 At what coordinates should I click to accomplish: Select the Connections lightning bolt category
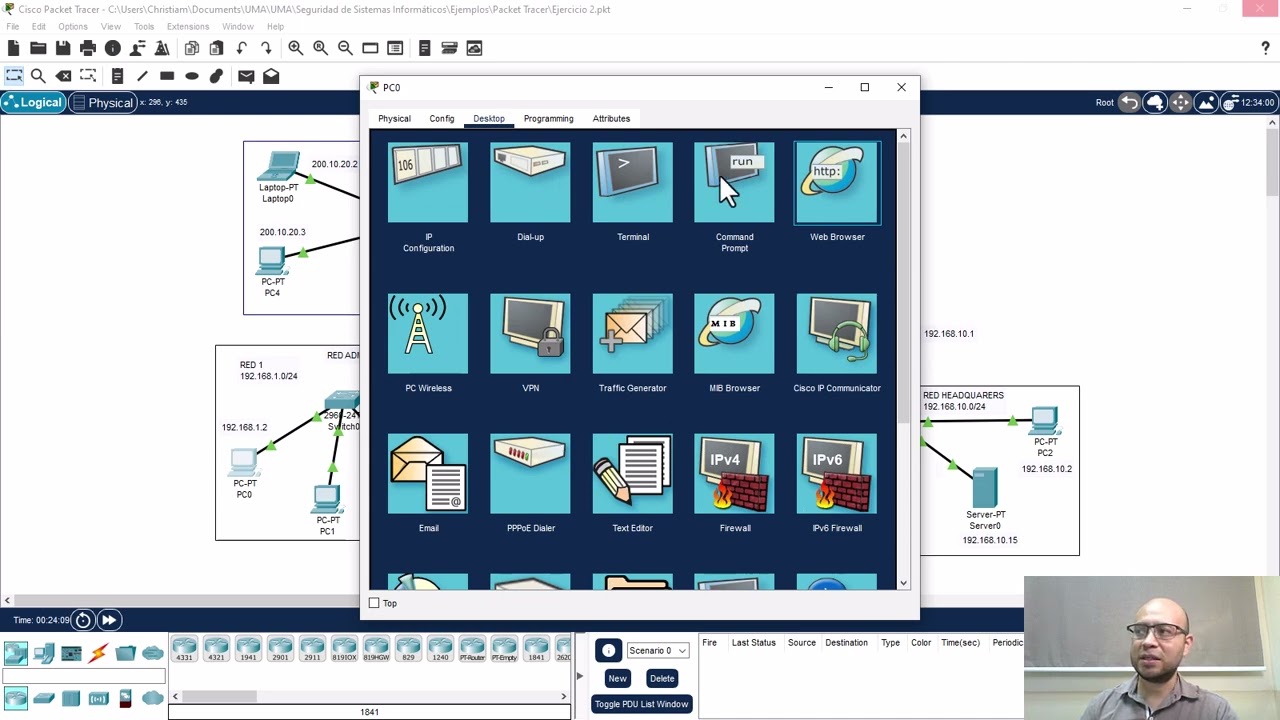click(98, 654)
